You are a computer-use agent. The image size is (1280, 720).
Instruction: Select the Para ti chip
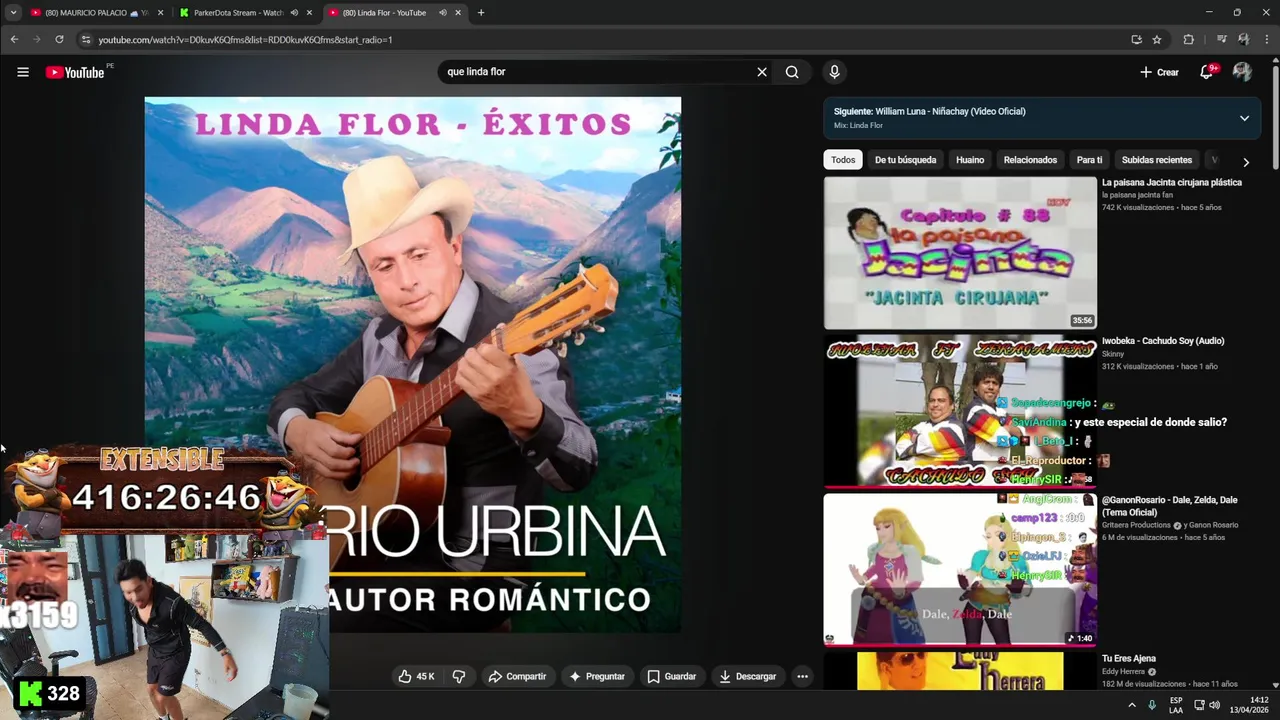[x=1089, y=160]
